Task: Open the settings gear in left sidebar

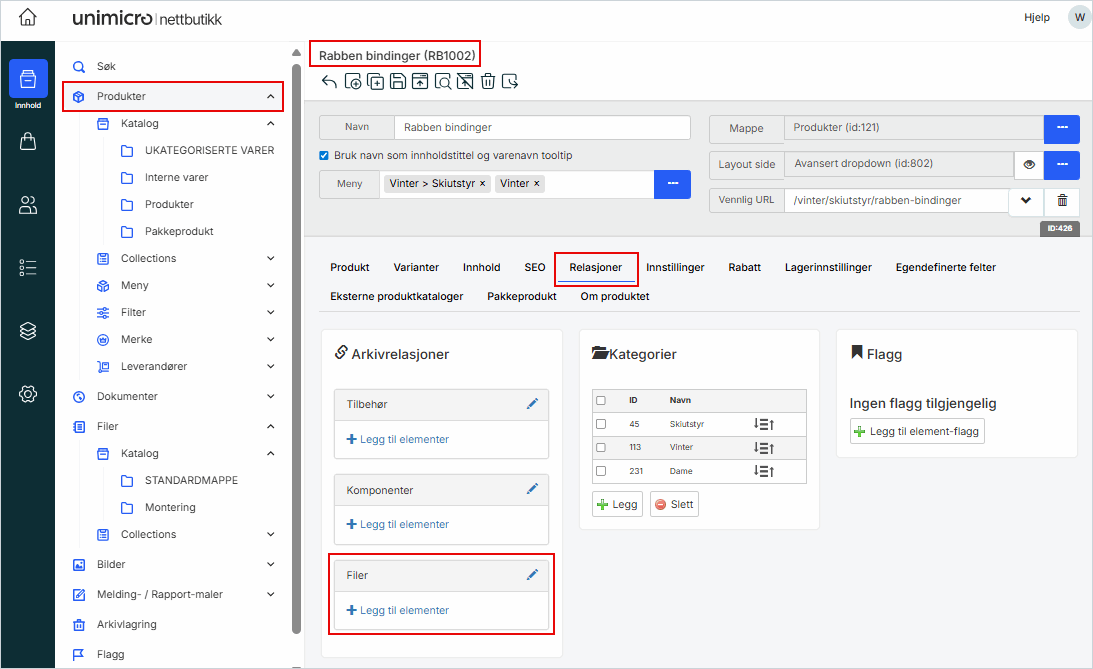Action: point(28,394)
